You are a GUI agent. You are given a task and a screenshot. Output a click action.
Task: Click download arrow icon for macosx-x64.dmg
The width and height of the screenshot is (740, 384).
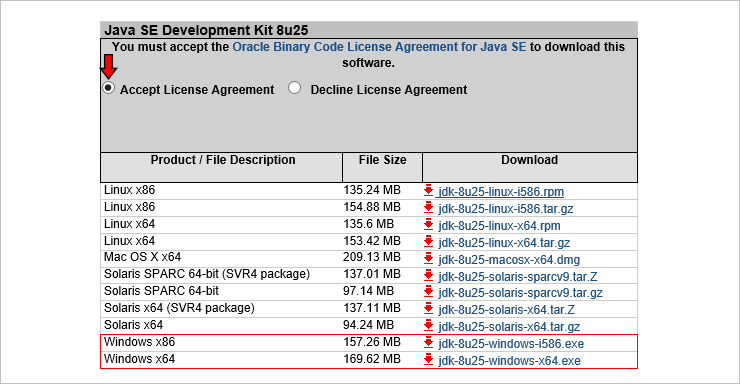429,259
